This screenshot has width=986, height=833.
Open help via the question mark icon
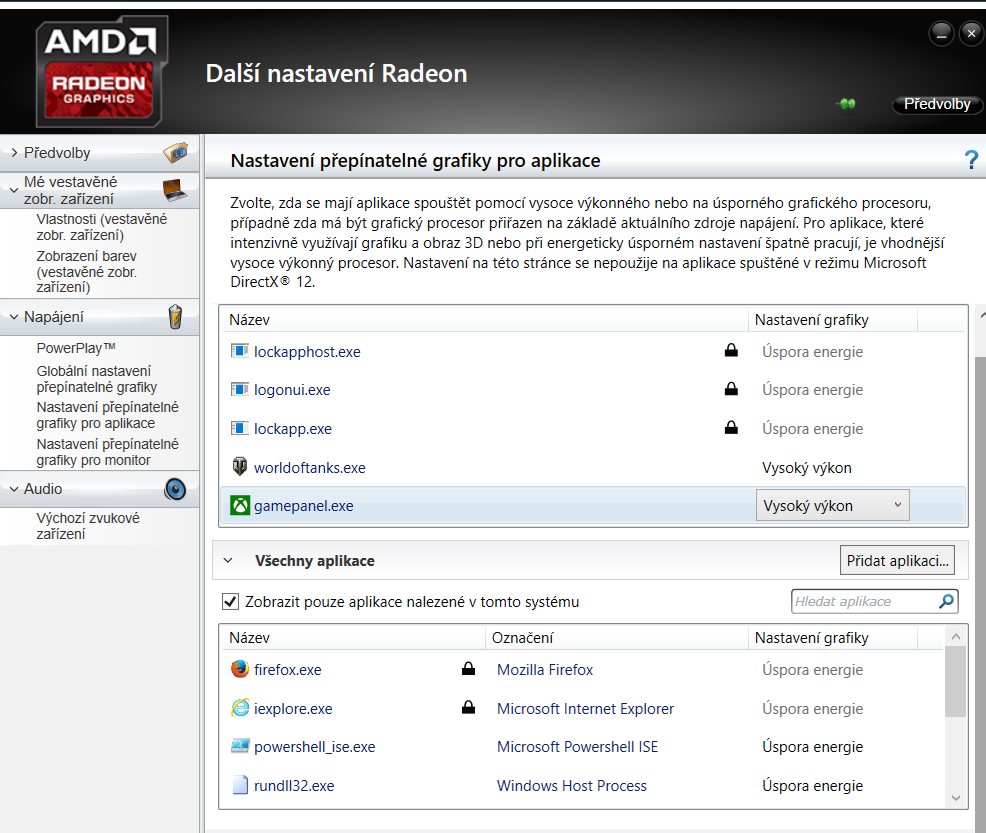970,160
